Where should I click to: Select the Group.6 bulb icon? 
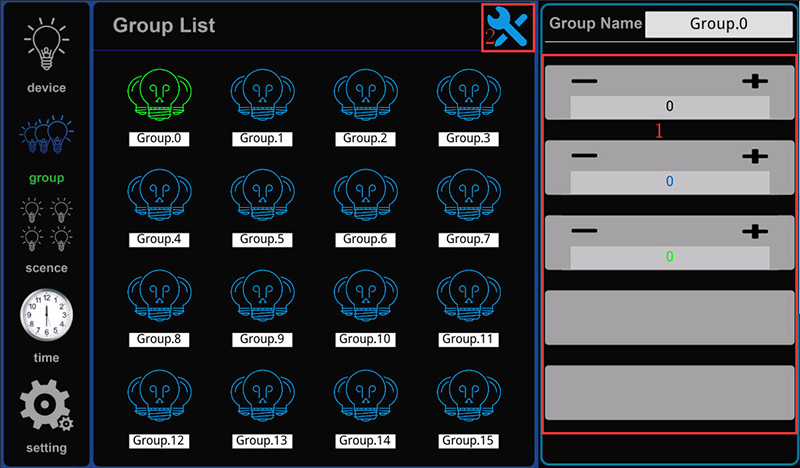tap(365, 195)
